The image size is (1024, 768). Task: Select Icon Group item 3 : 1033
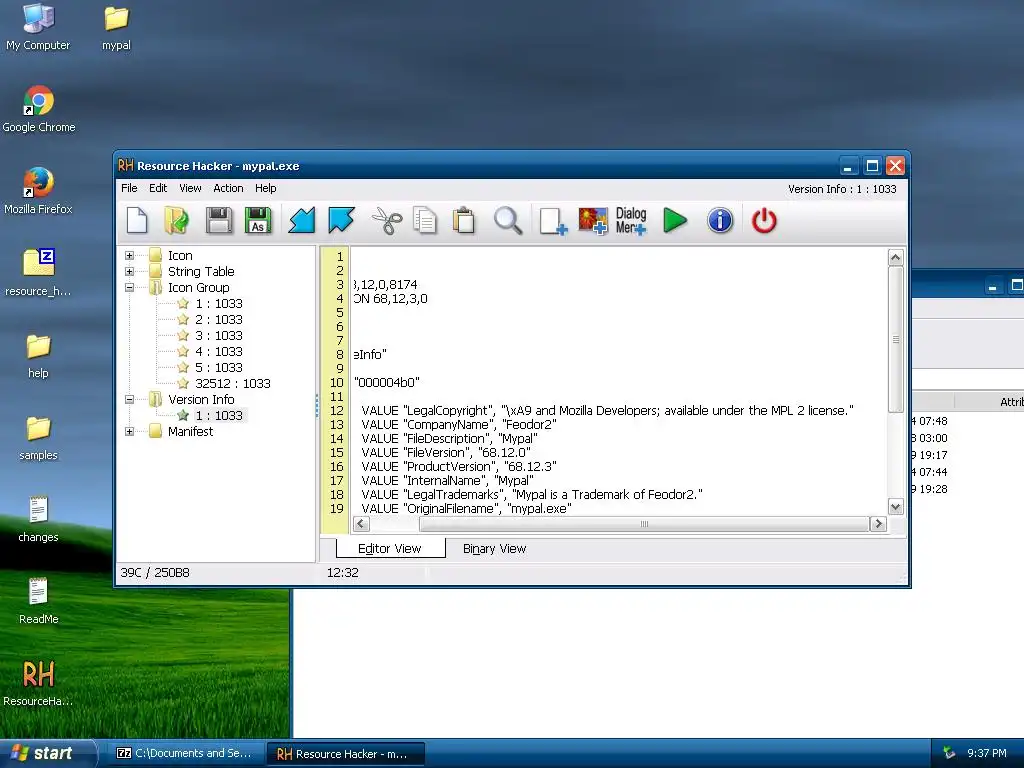[x=219, y=336]
